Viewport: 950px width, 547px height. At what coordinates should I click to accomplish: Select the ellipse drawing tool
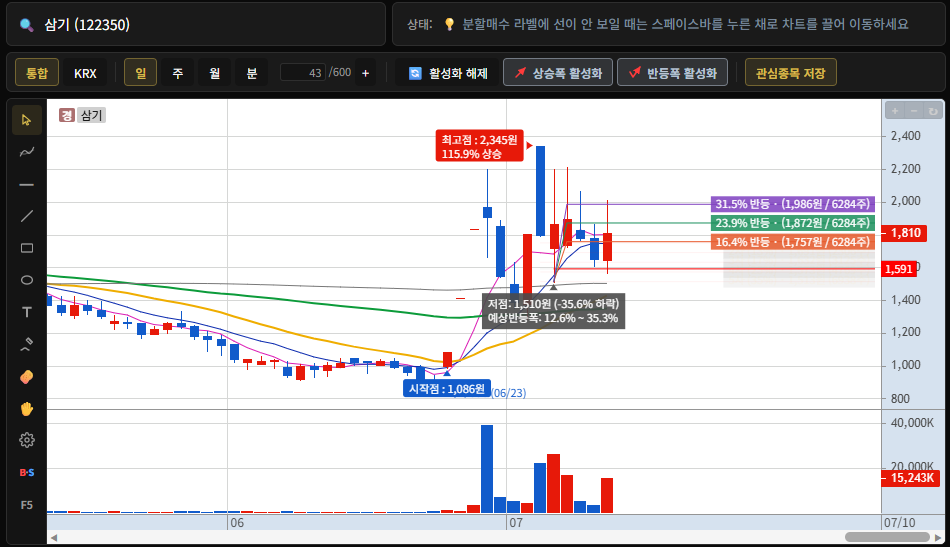click(27, 280)
